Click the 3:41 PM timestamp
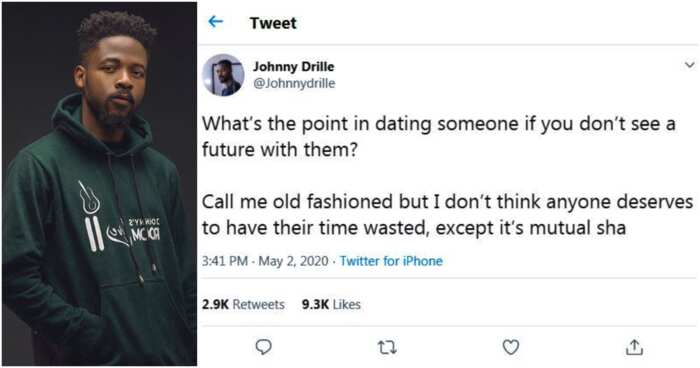The width and height of the screenshot is (700, 368). (225, 261)
